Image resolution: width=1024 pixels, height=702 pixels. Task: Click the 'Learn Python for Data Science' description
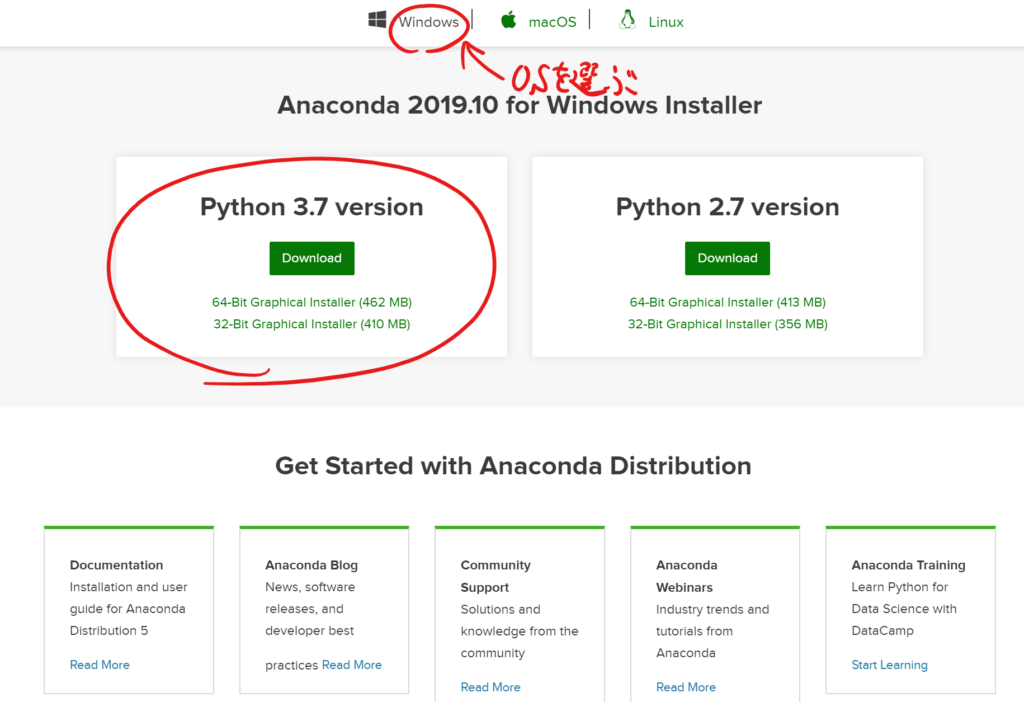904,609
